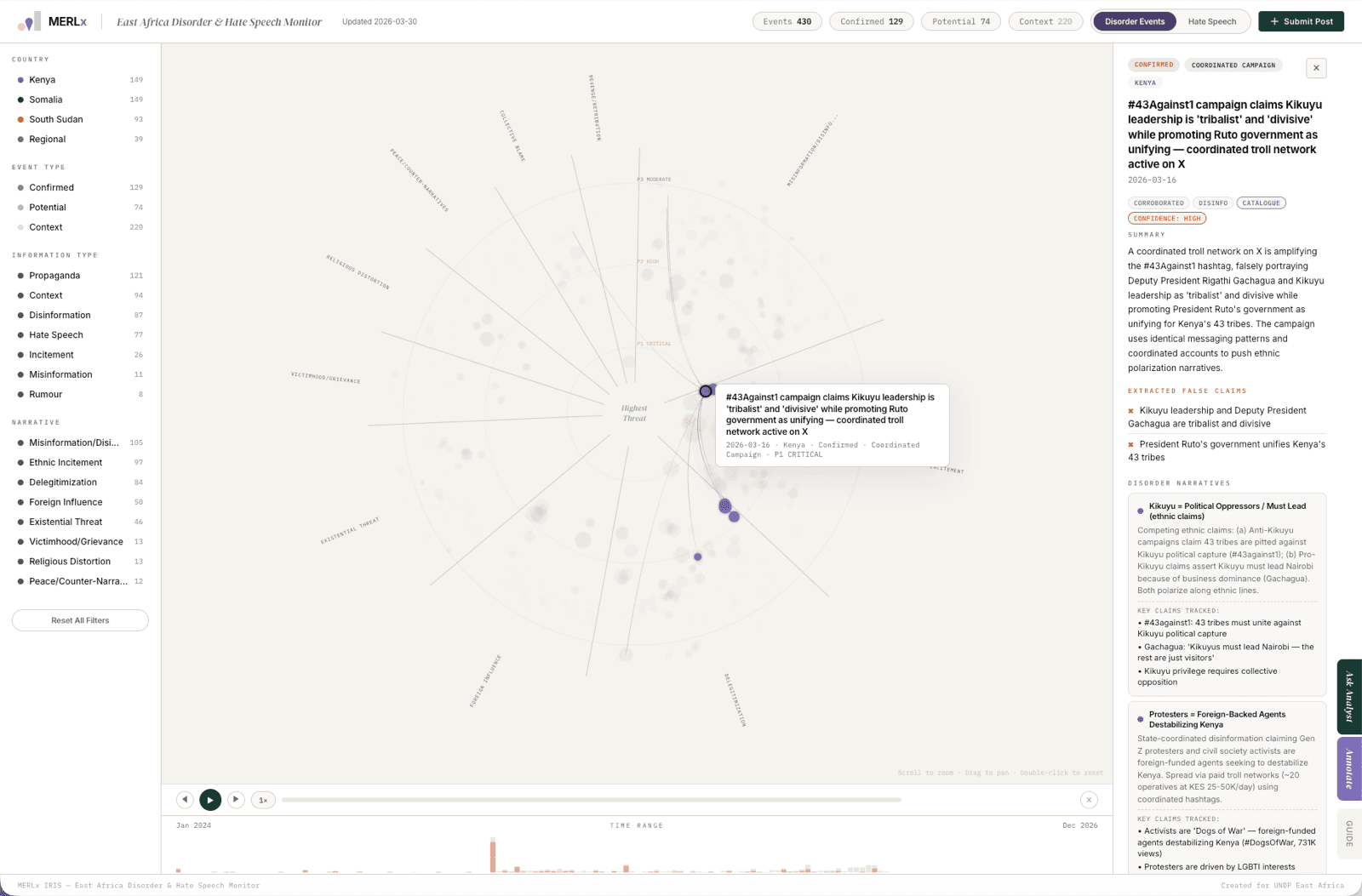Filter by Regional country
Viewport: 1362px width, 896px height.
pyautogui.click(x=80, y=139)
